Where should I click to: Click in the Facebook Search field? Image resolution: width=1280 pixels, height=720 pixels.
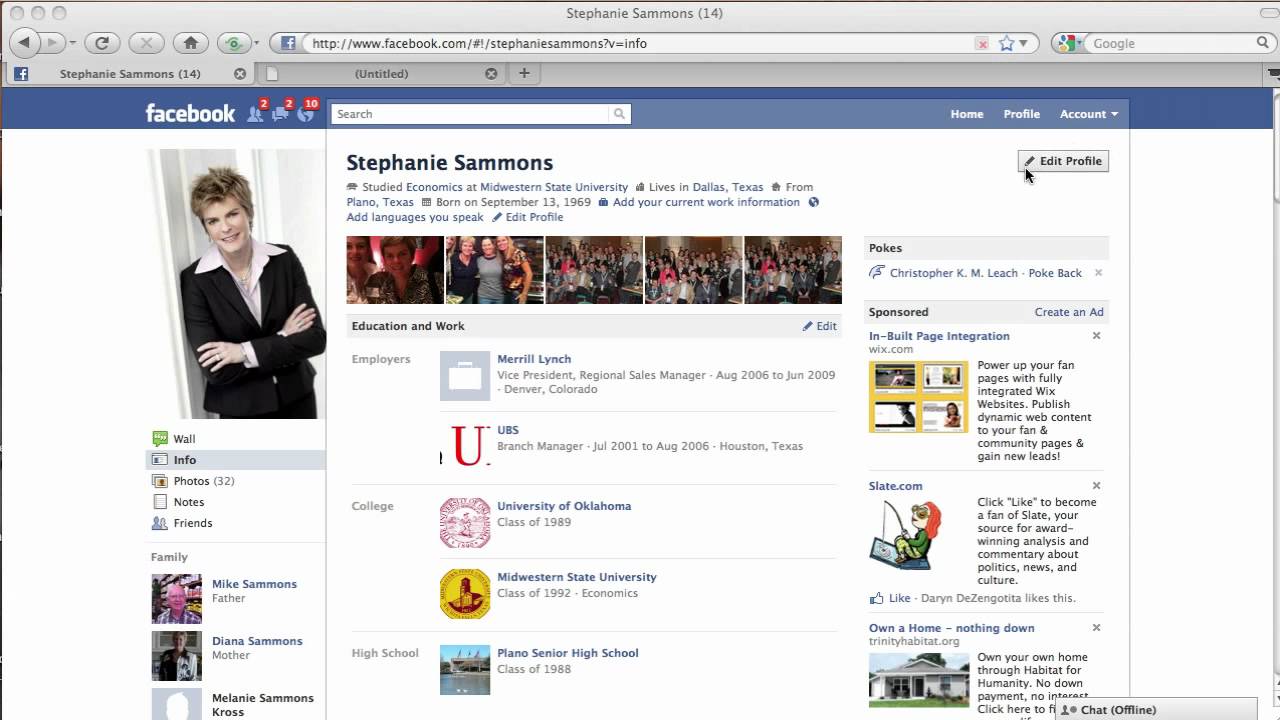point(471,114)
